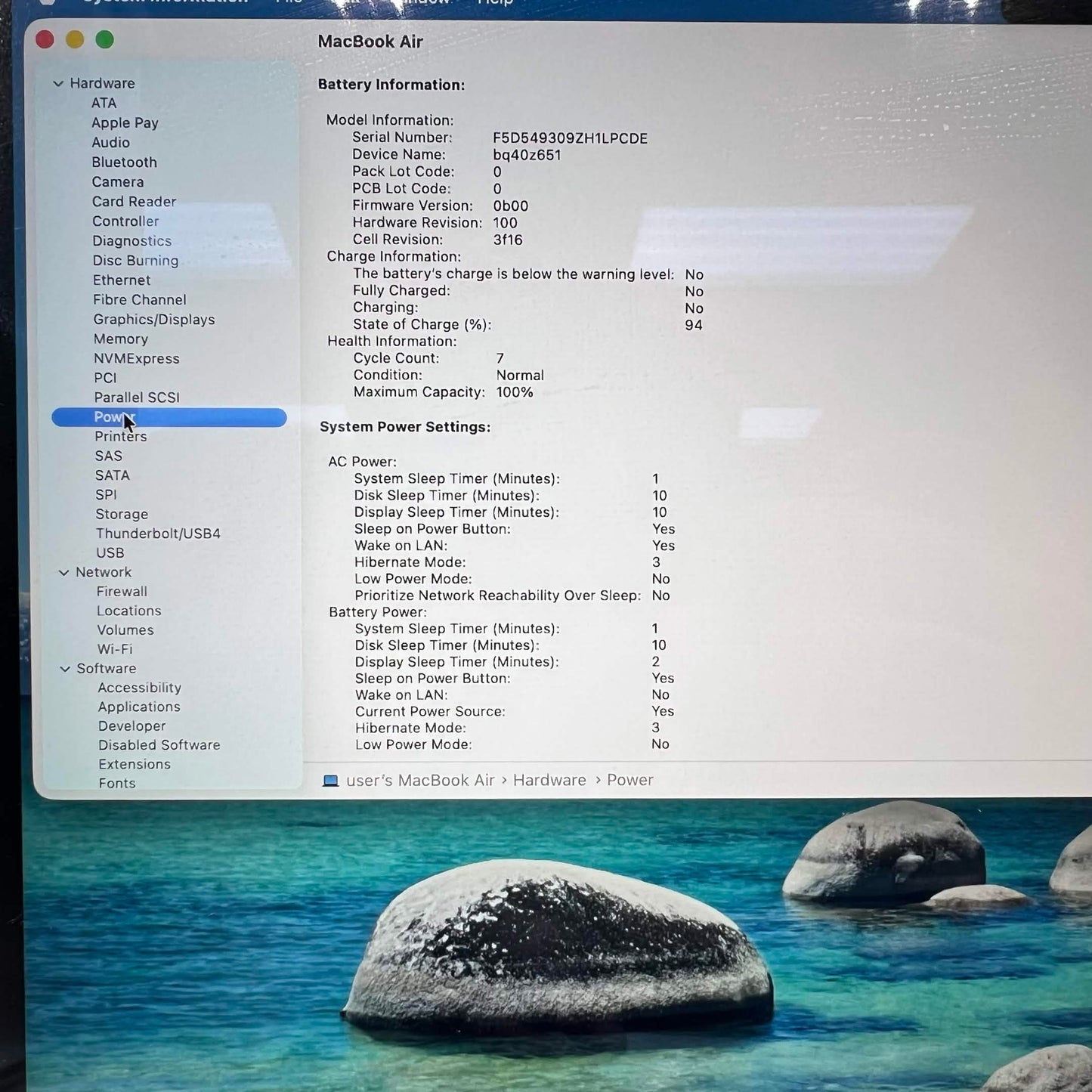
Task: Open Parallel SCSI entry
Action: click(x=136, y=397)
